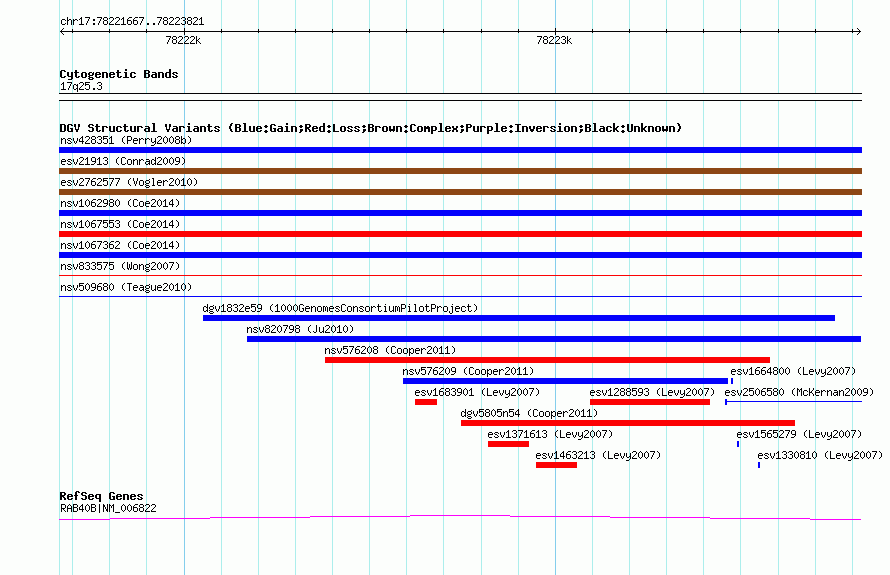Click the label nsv576209 (Cooper2011)

tap(468, 371)
